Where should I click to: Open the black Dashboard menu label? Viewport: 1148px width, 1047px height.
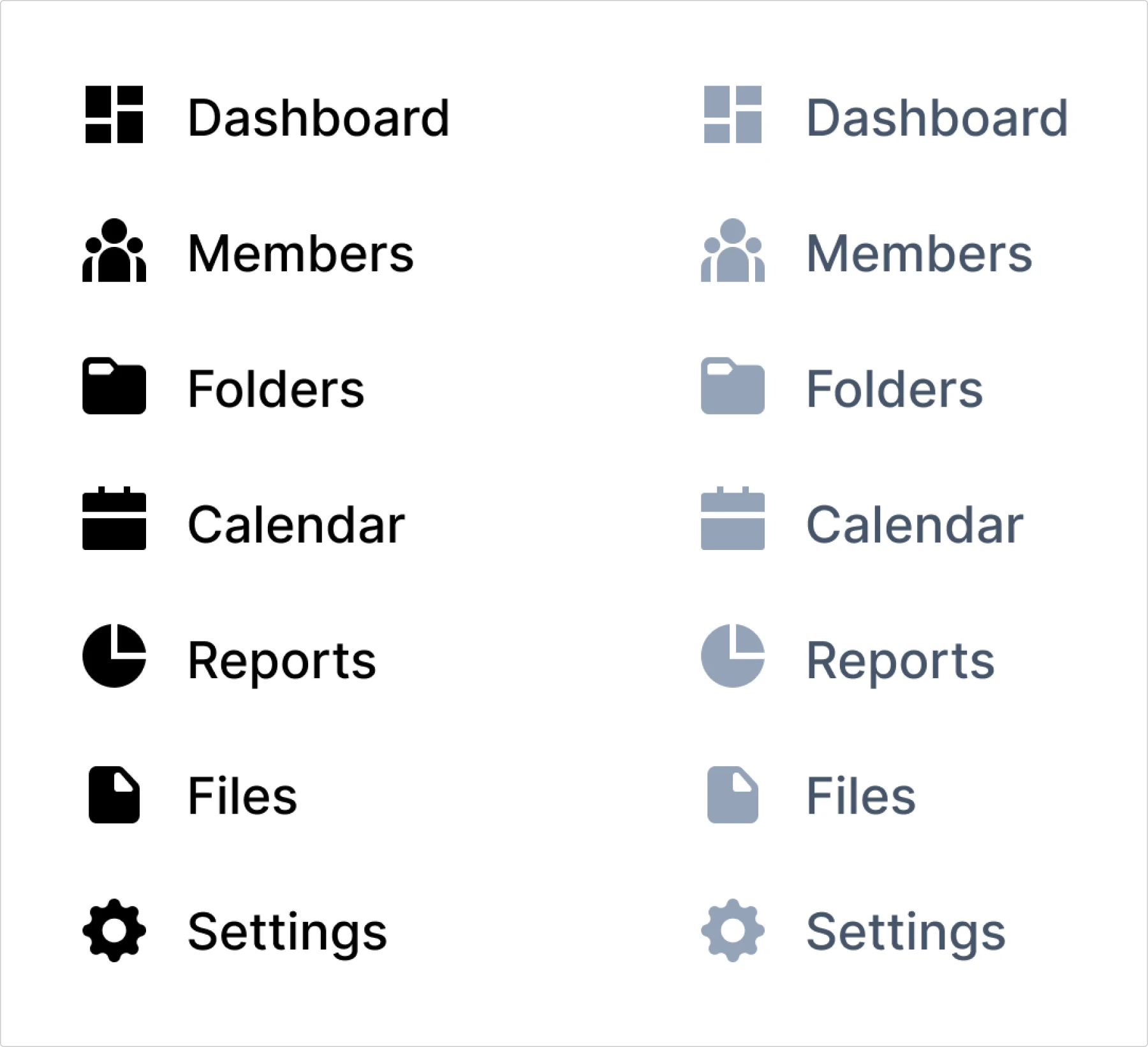[x=319, y=118]
